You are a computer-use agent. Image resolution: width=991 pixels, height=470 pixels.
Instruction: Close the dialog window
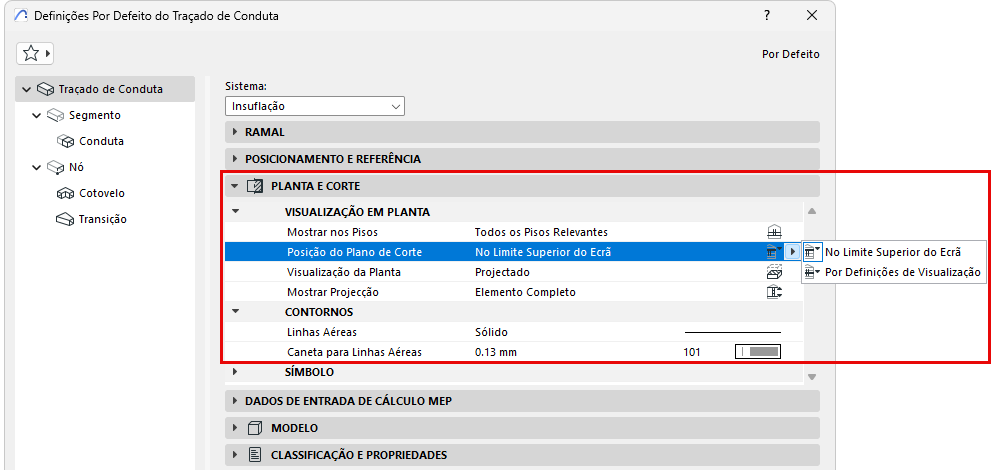click(812, 16)
